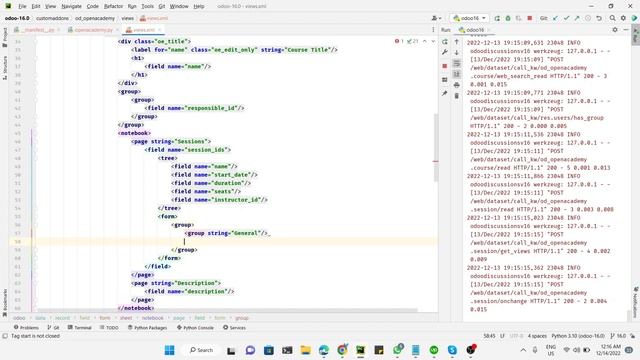Open the Tools menu
The width and height of the screenshot is (640, 360).
click(147, 7)
